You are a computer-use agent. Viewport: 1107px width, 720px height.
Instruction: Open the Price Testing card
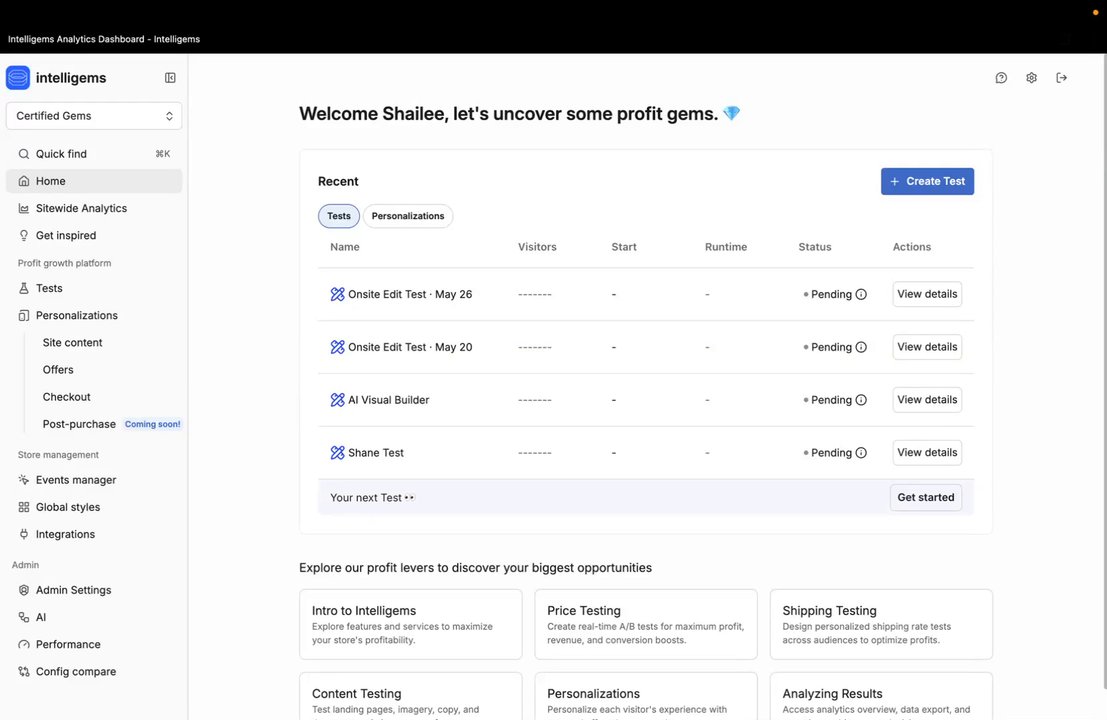(646, 625)
